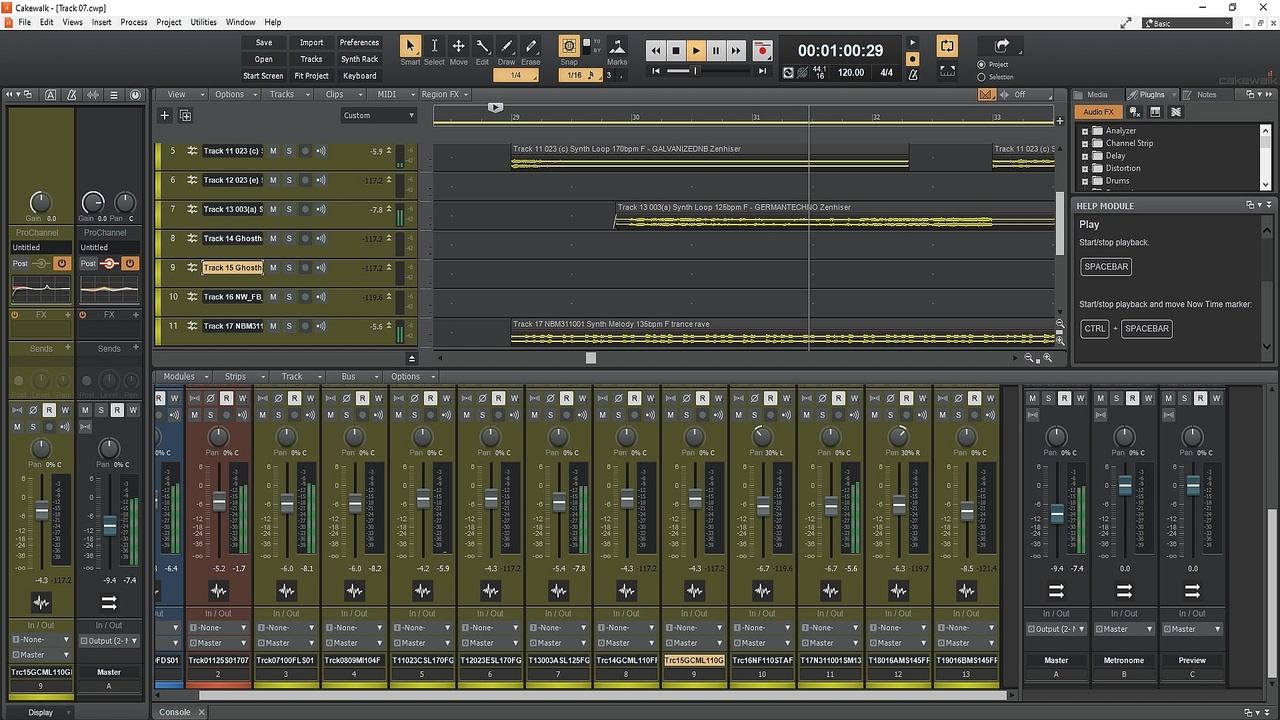Enable loop playback in the transport

point(947,46)
